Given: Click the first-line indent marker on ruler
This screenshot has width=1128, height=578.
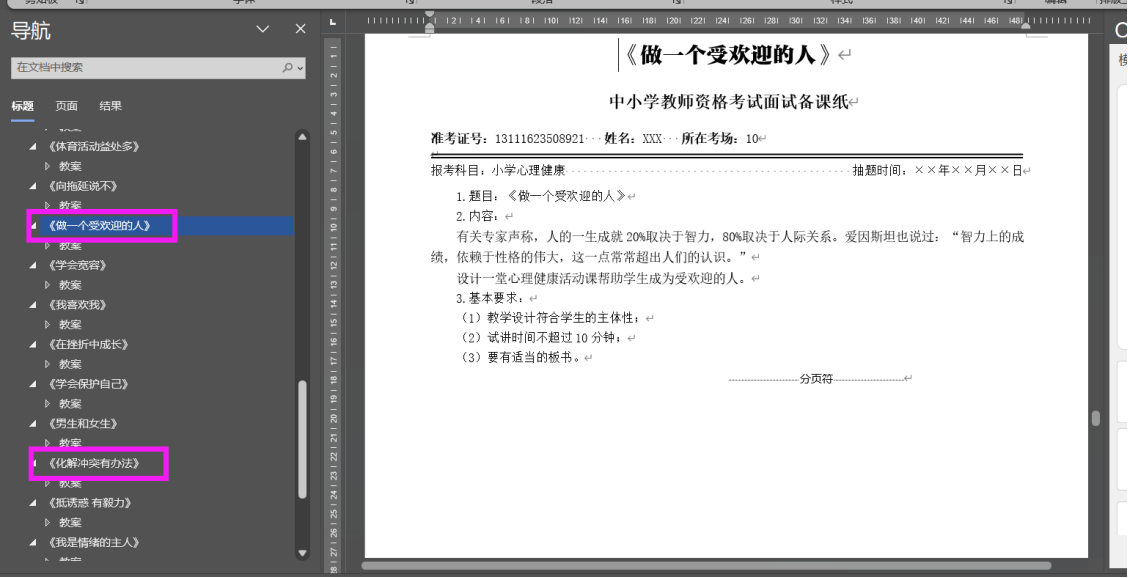Looking at the screenshot, I should tap(430, 16).
